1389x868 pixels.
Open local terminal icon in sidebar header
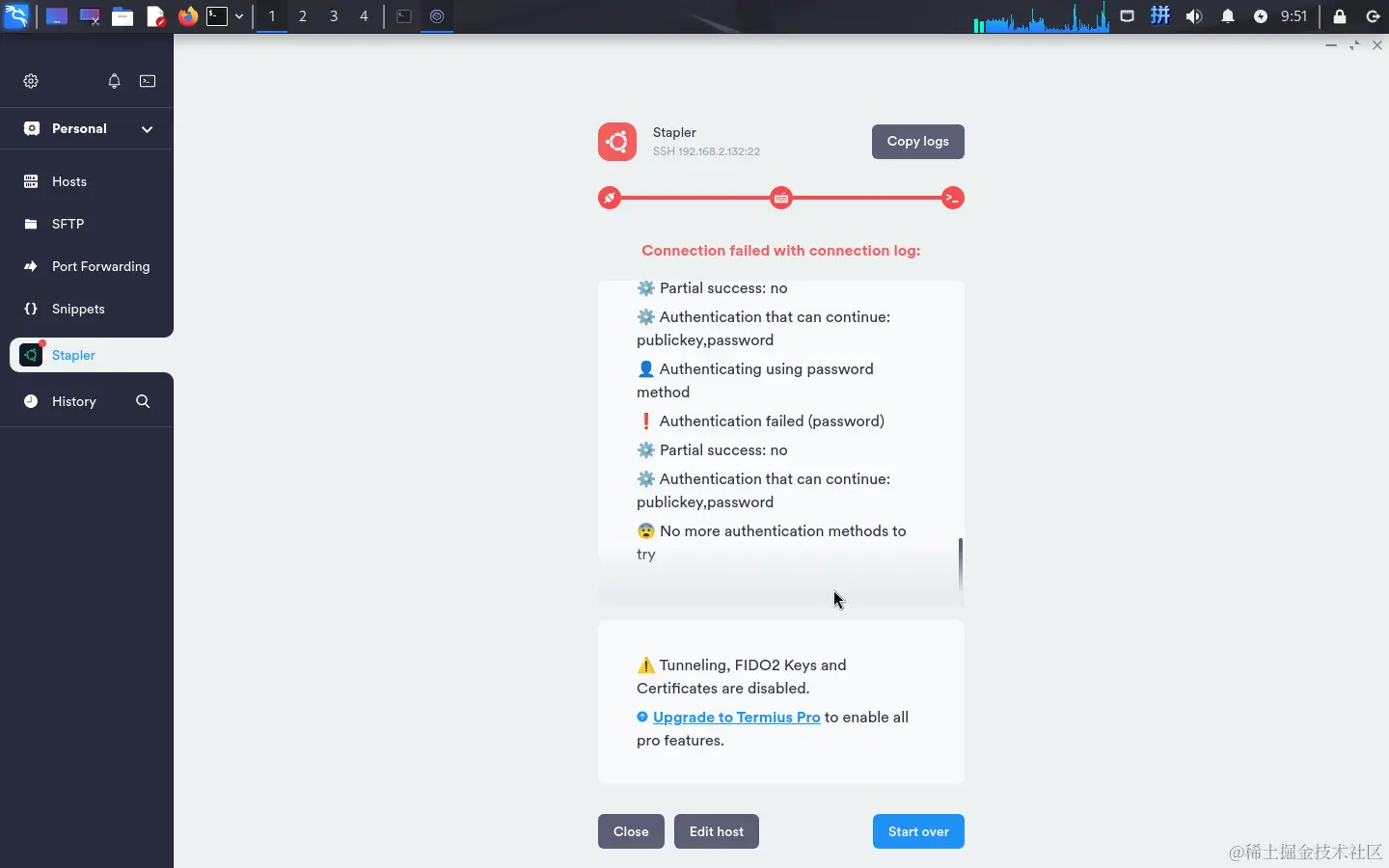tap(148, 81)
